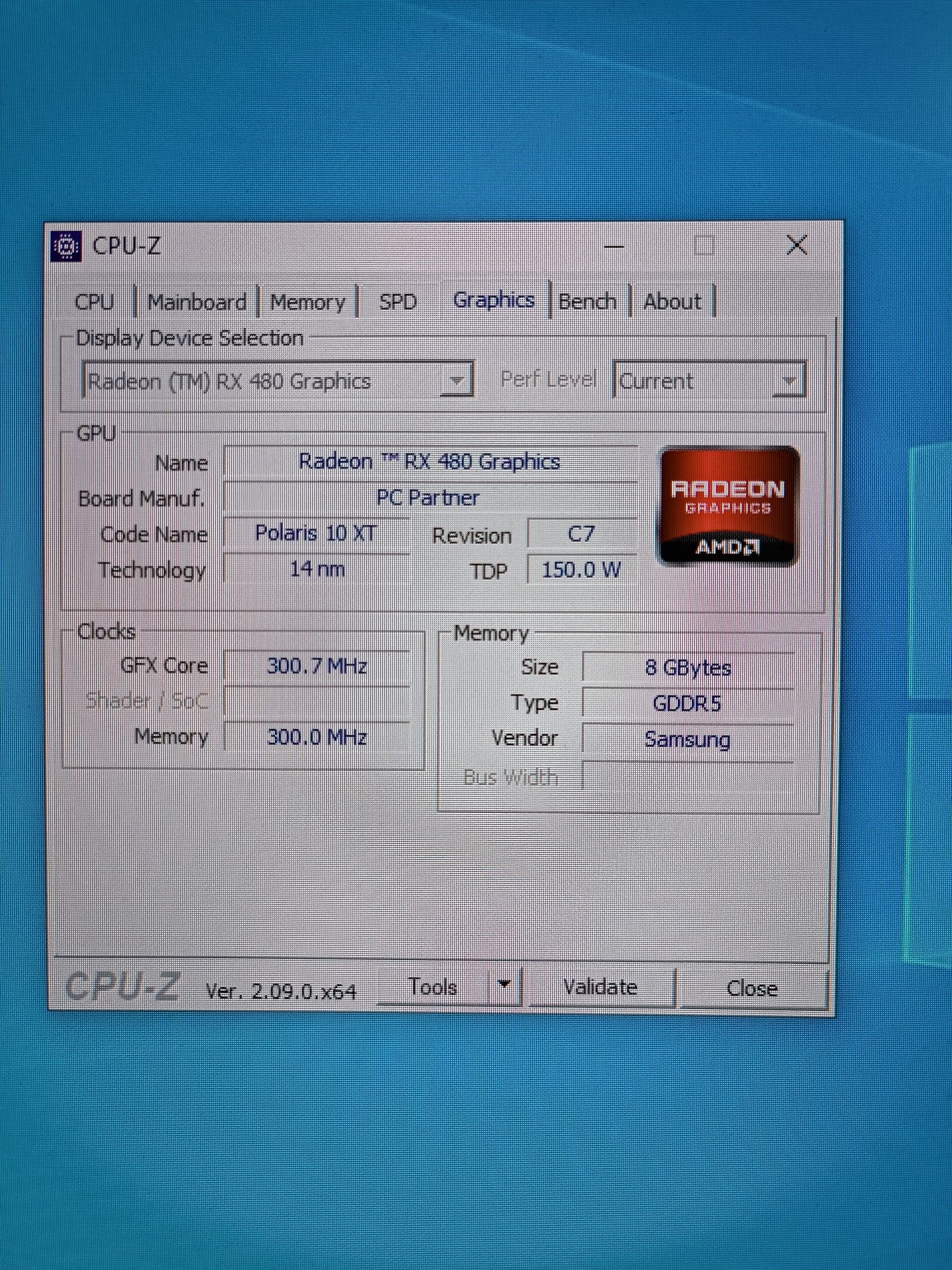952x1270 pixels.
Task: Expand the Tools button dropdown arrow
Action: pos(505,986)
